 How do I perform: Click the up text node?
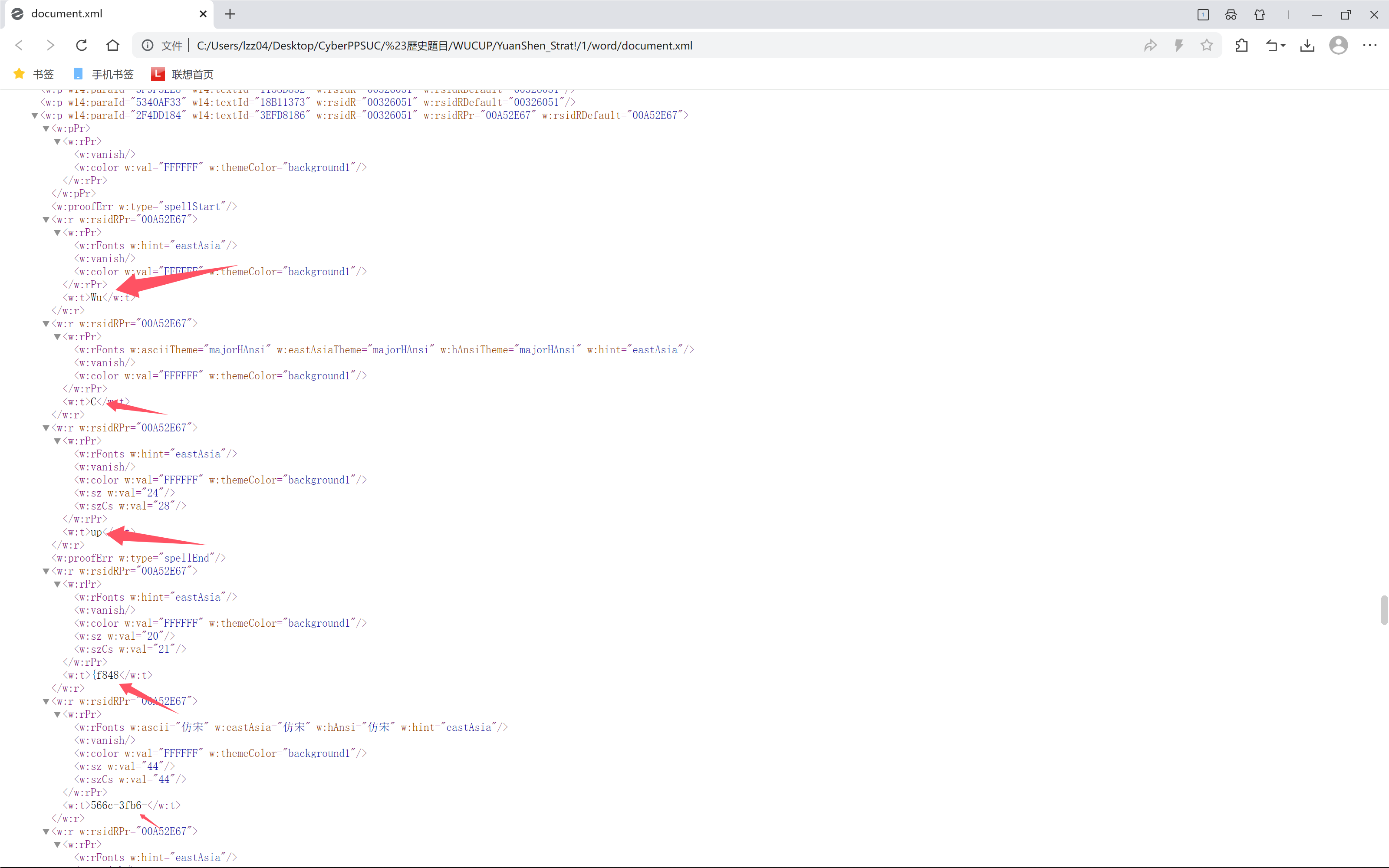point(96,532)
